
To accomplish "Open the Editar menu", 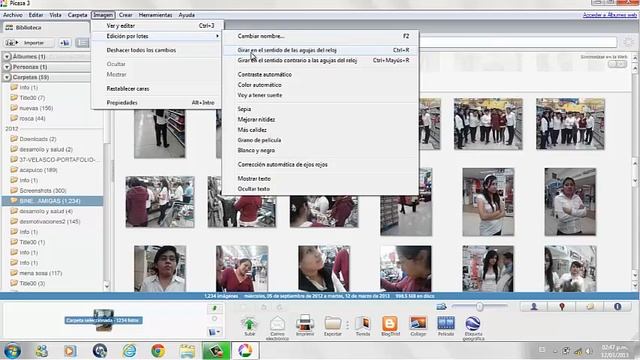I will tap(36, 15).
